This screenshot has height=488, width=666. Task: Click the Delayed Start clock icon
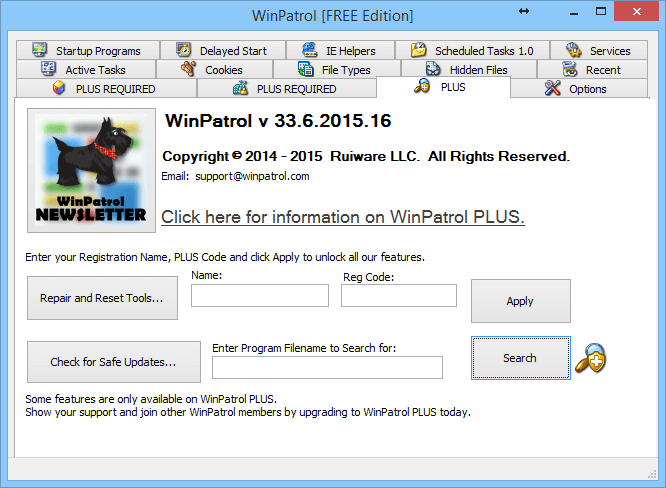click(183, 50)
